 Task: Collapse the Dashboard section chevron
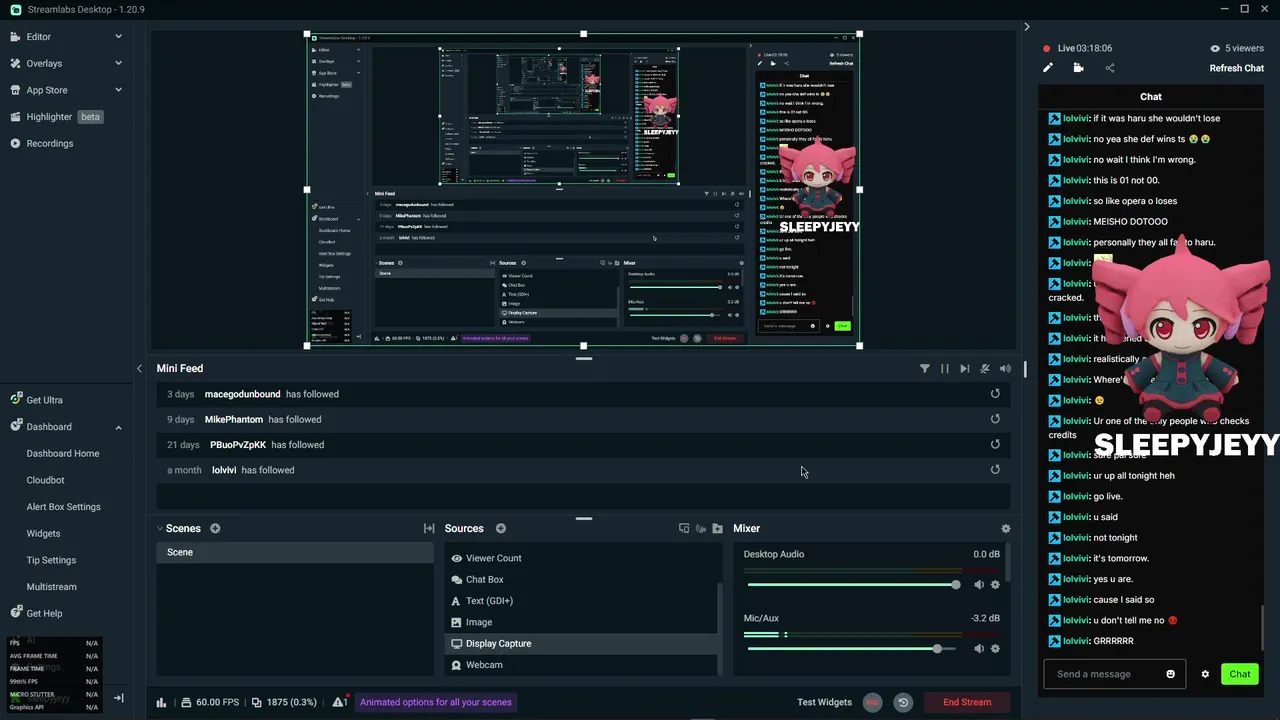(x=118, y=427)
